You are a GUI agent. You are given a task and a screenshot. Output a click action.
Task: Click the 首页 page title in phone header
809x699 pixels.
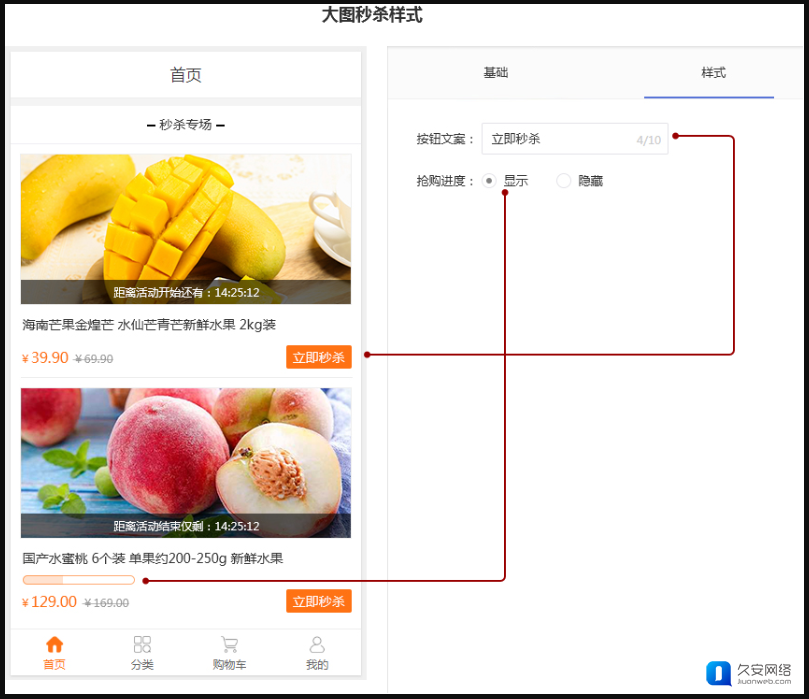click(x=186, y=75)
